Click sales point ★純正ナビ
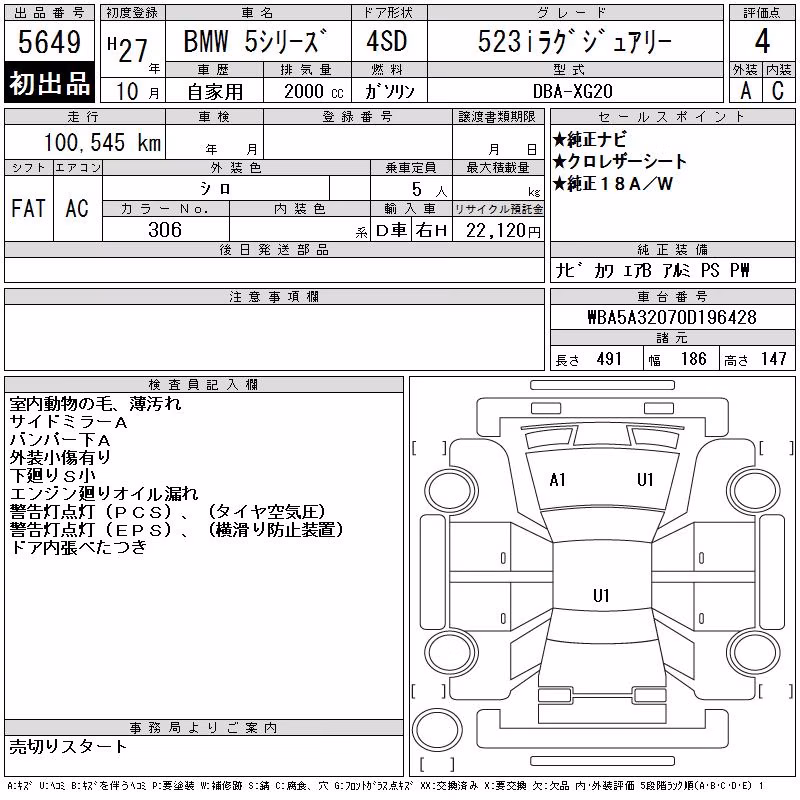The image size is (800, 800). (589, 139)
